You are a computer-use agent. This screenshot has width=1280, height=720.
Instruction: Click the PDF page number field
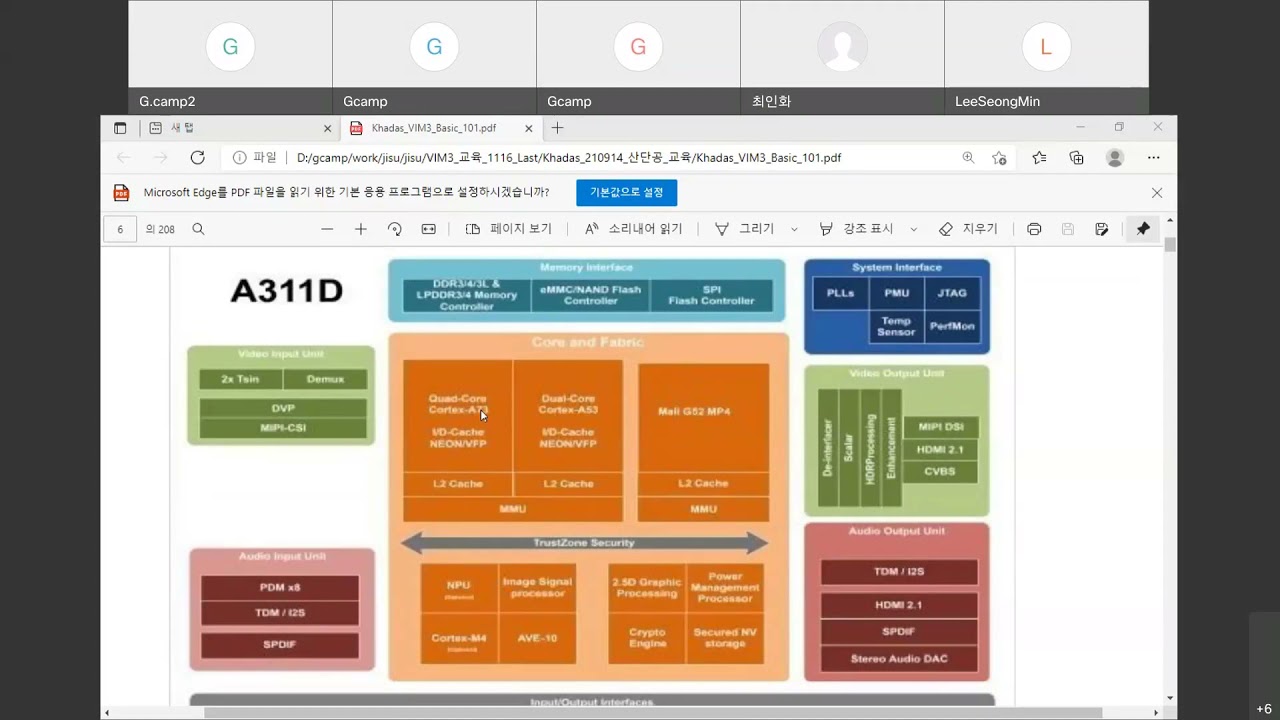(120, 229)
